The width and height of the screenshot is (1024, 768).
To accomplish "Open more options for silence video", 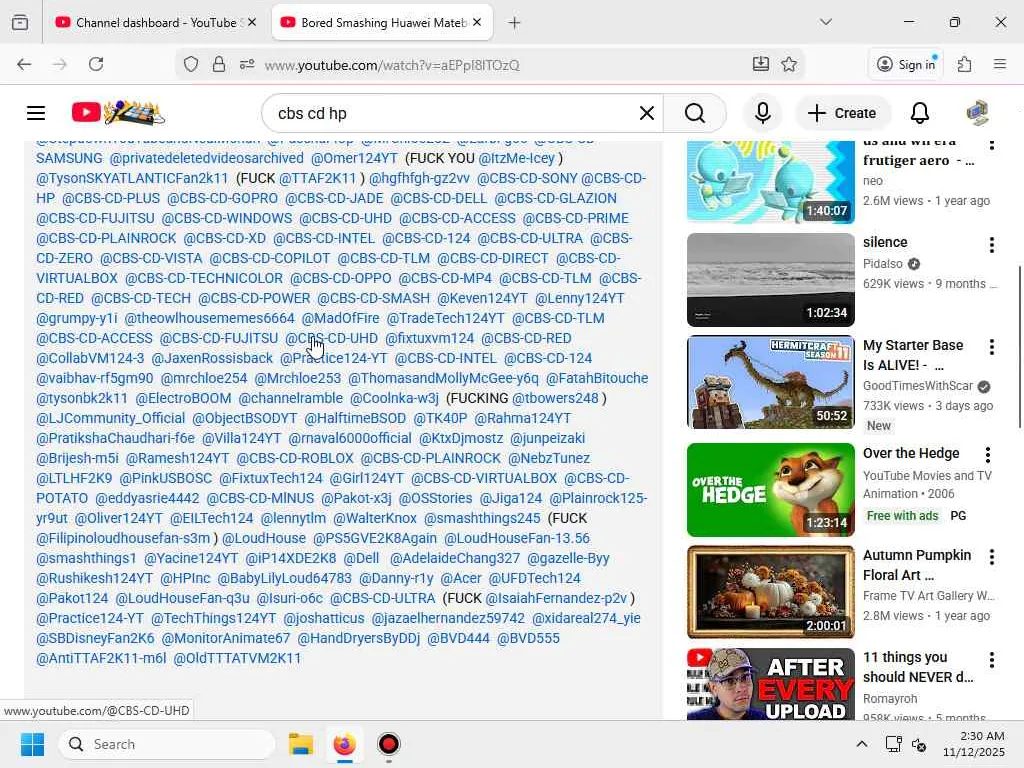I will [991, 245].
